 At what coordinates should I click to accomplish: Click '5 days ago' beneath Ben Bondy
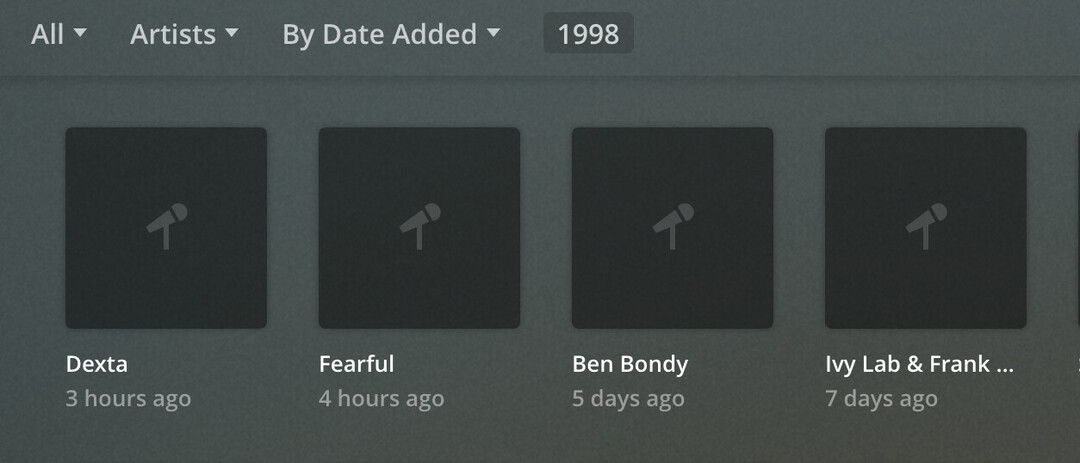point(628,399)
